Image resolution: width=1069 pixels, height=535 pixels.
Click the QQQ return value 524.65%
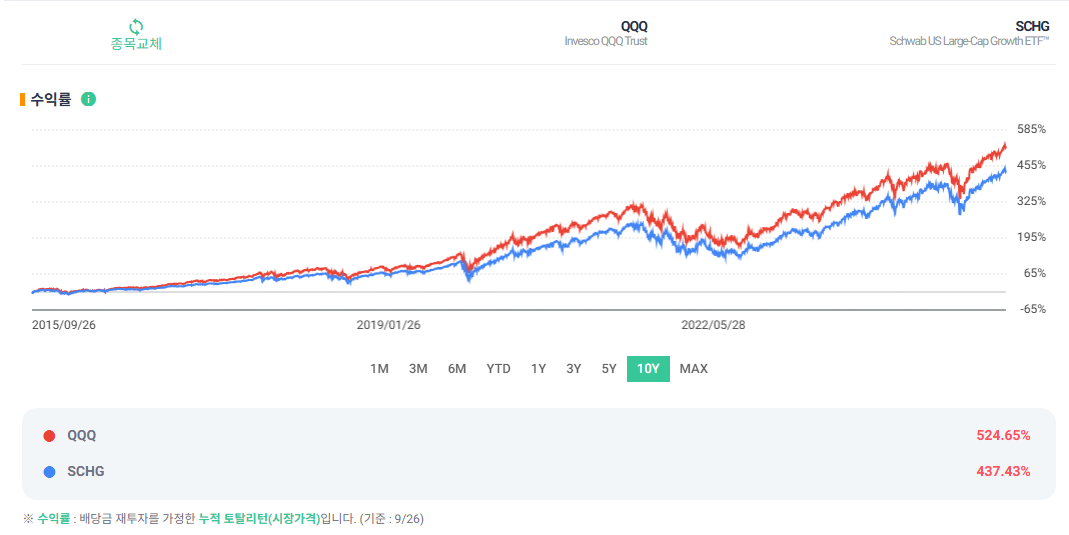point(1003,436)
